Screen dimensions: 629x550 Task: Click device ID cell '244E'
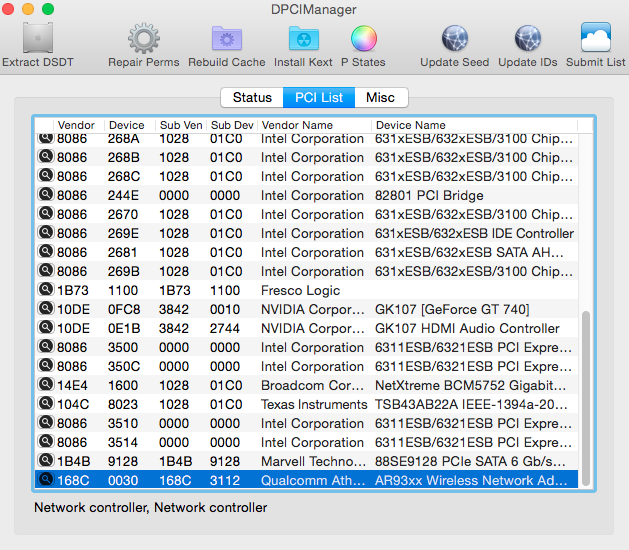tap(123, 195)
